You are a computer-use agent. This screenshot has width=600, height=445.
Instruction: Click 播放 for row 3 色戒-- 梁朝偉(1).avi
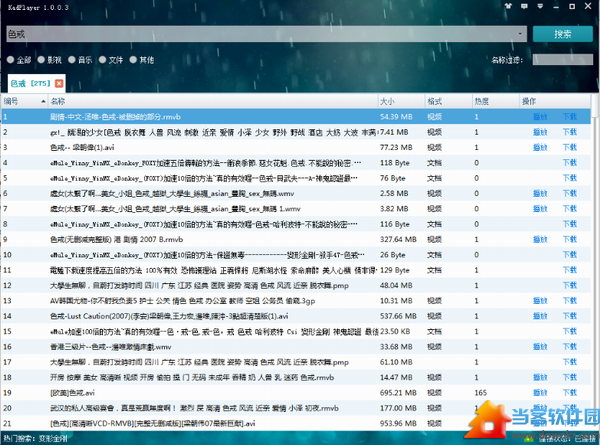coord(540,147)
